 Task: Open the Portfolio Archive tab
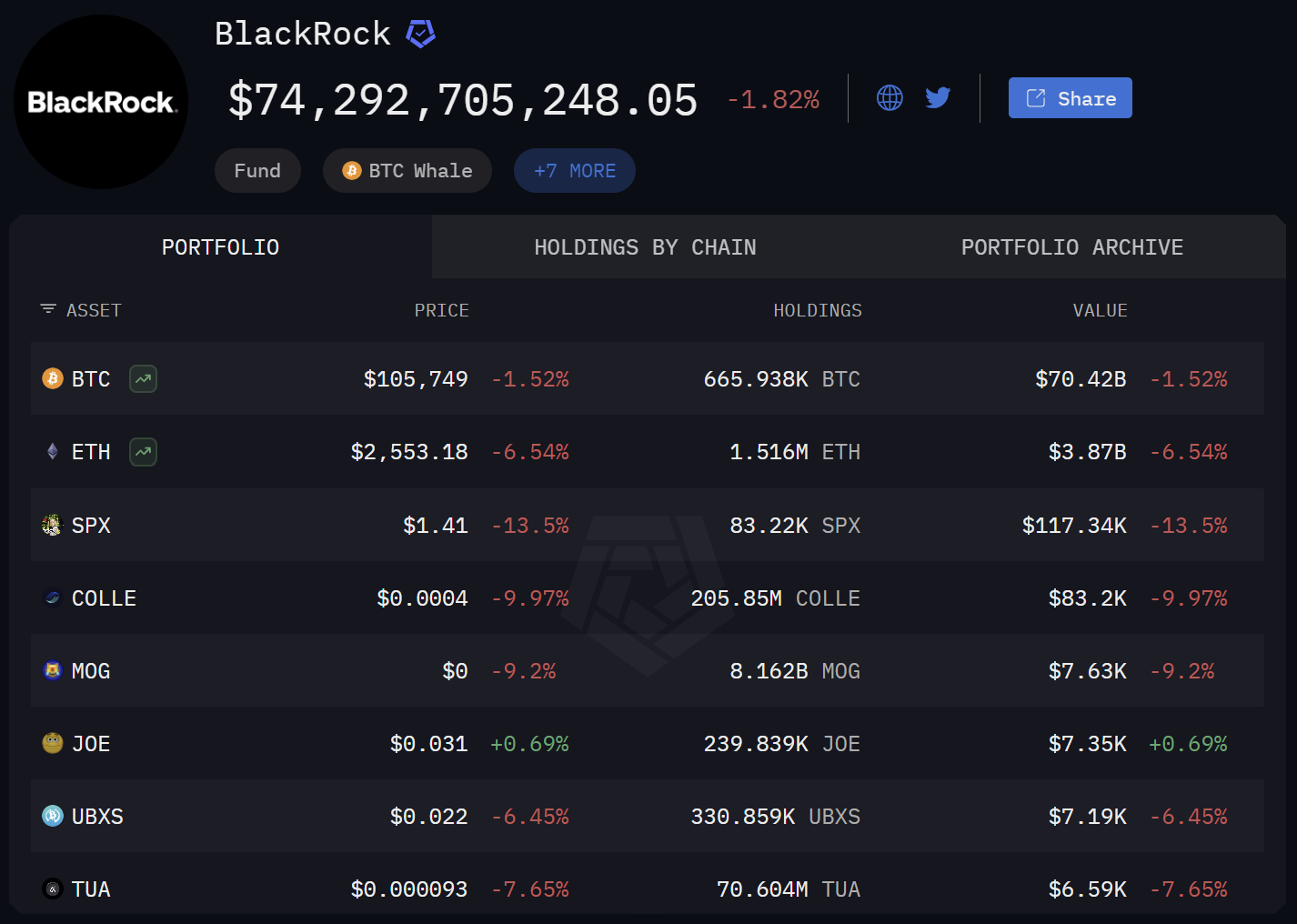[x=1071, y=247]
